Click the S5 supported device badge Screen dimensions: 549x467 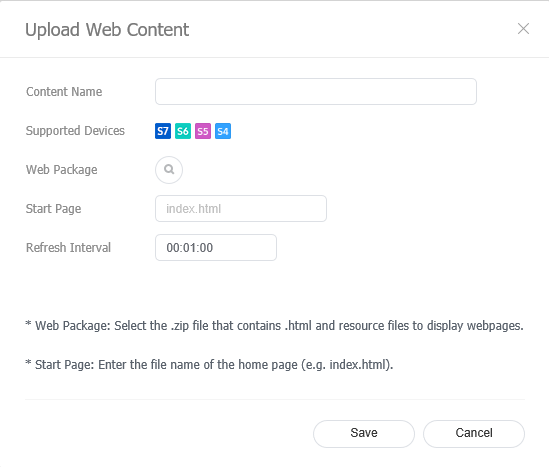pos(203,131)
